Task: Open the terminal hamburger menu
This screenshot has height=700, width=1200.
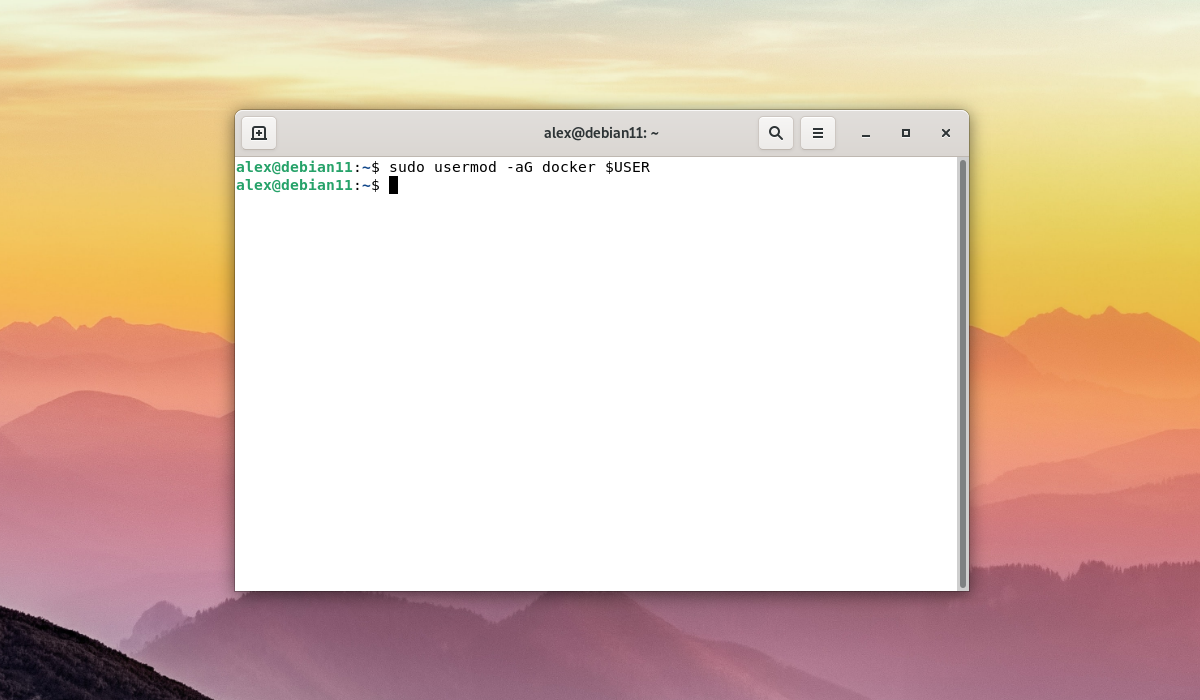Action: tap(817, 133)
